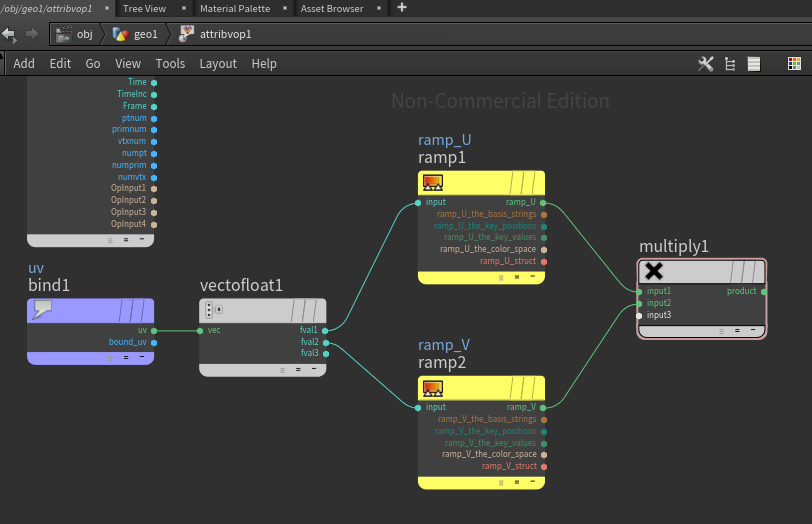Collapse the vectofloat1 node with its minus button
The width and height of the screenshot is (812, 524).
pos(314,369)
